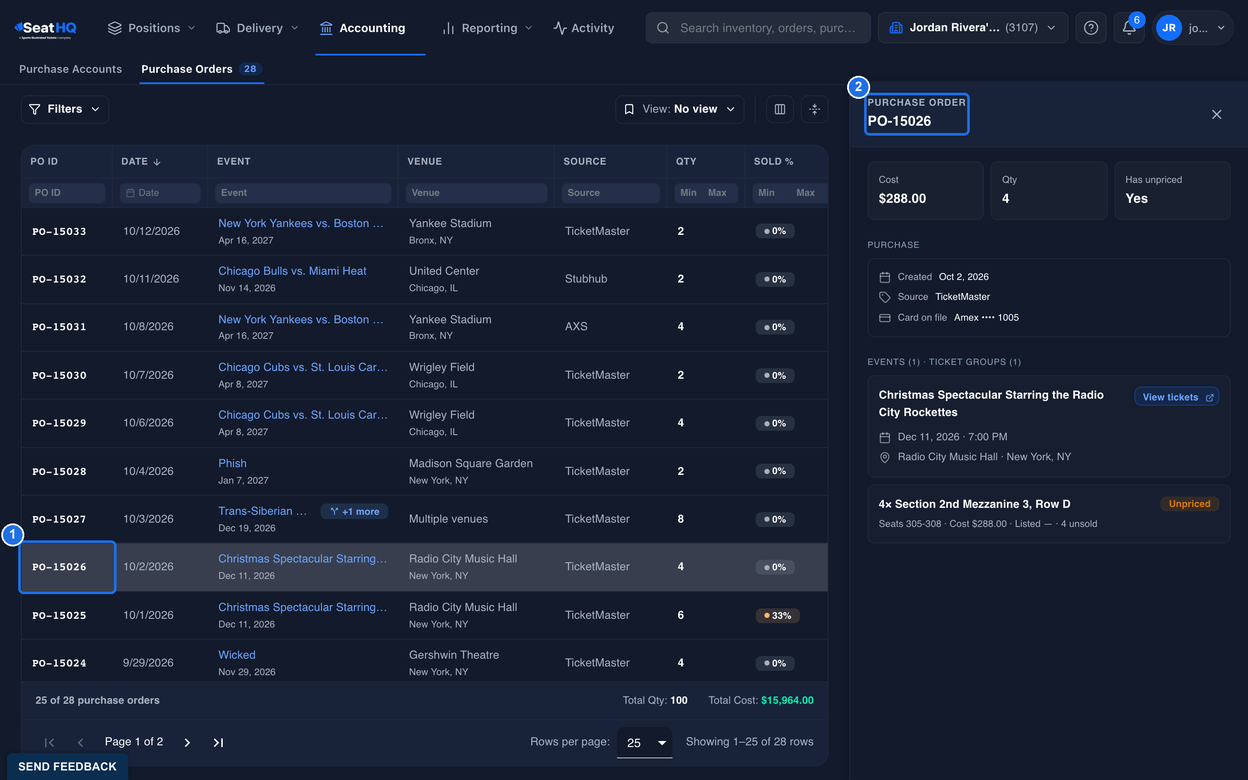Switch to Purchase Accounts tab
Screen dimensions: 1248x780
pyautogui.click(x=70, y=69)
